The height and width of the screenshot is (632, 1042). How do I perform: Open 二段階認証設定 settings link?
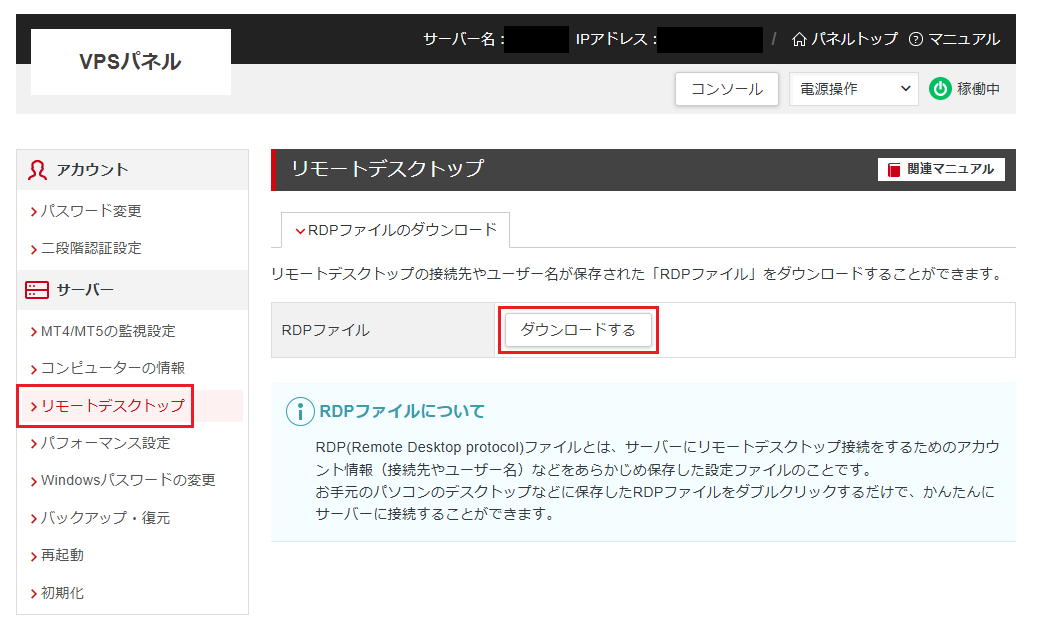(x=91, y=248)
